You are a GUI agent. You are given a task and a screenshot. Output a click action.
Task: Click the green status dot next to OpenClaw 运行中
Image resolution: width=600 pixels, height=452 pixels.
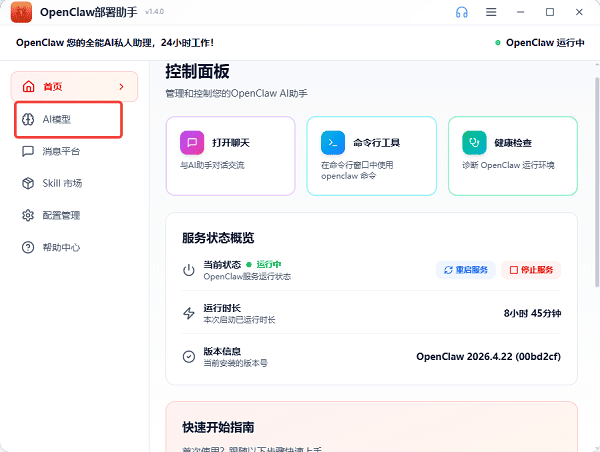point(497,42)
